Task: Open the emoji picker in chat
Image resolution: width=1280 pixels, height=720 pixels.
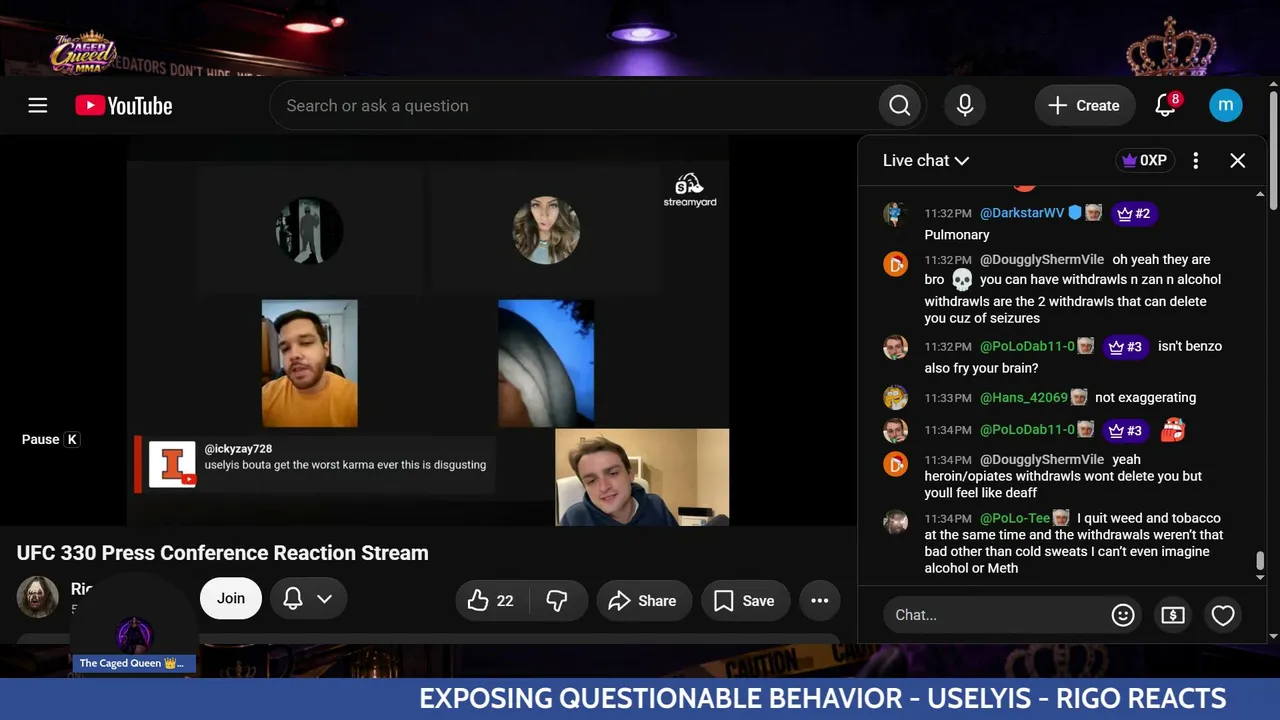Action: coord(1123,615)
